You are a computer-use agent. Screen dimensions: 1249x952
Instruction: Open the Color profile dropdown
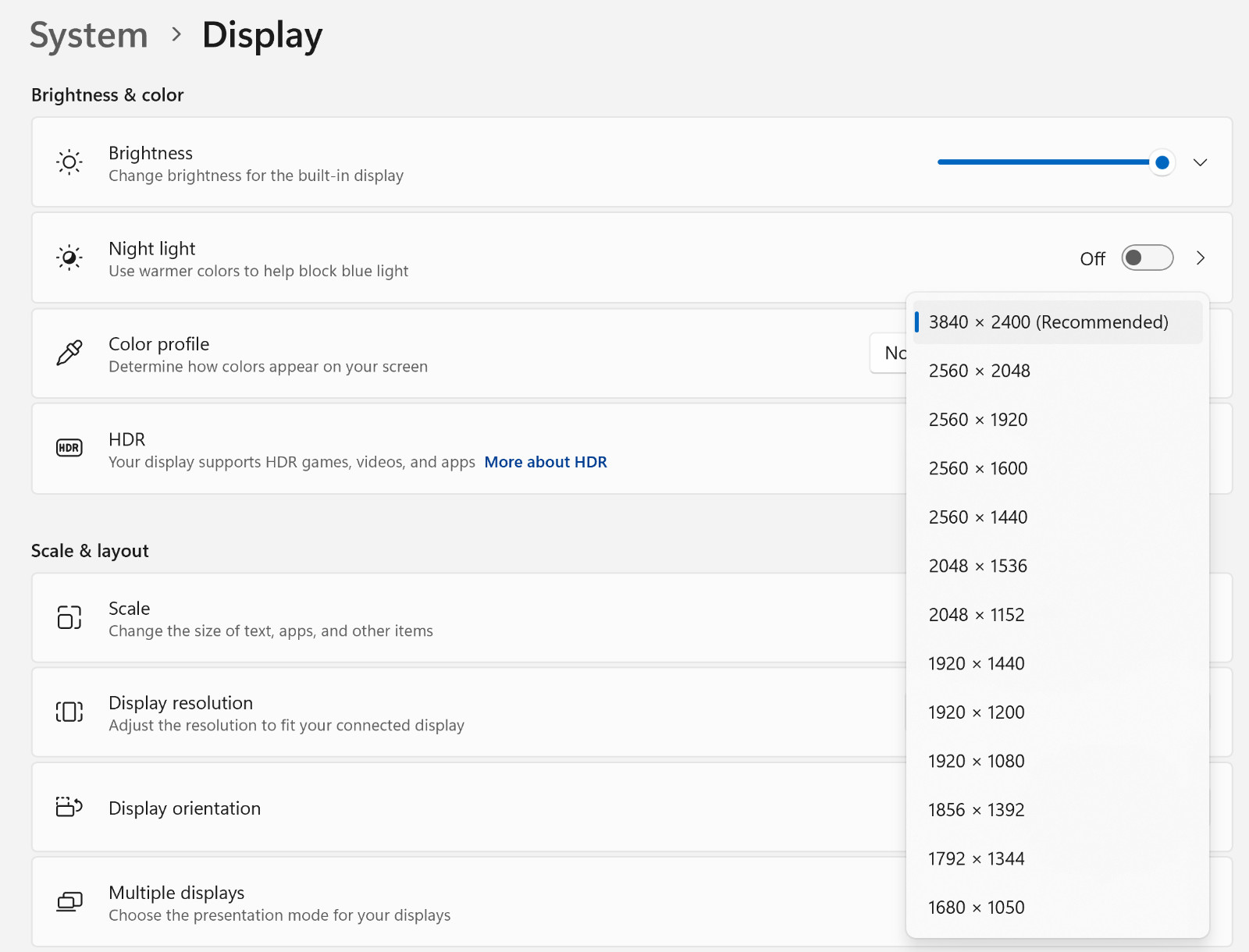pos(888,353)
